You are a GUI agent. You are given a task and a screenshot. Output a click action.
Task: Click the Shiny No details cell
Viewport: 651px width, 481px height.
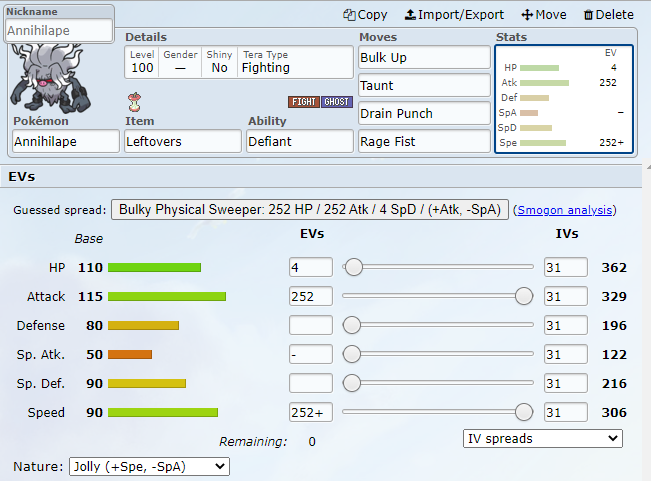pyautogui.click(x=219, y=62)
